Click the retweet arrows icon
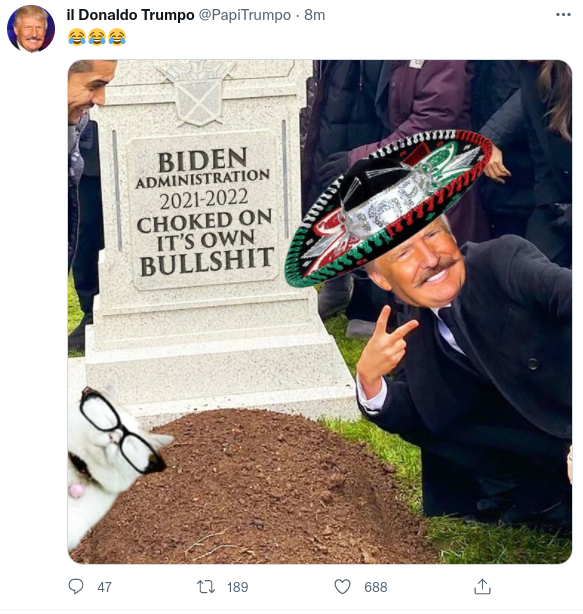The height and width of the screenshot is (614, 583). point(206,587)
